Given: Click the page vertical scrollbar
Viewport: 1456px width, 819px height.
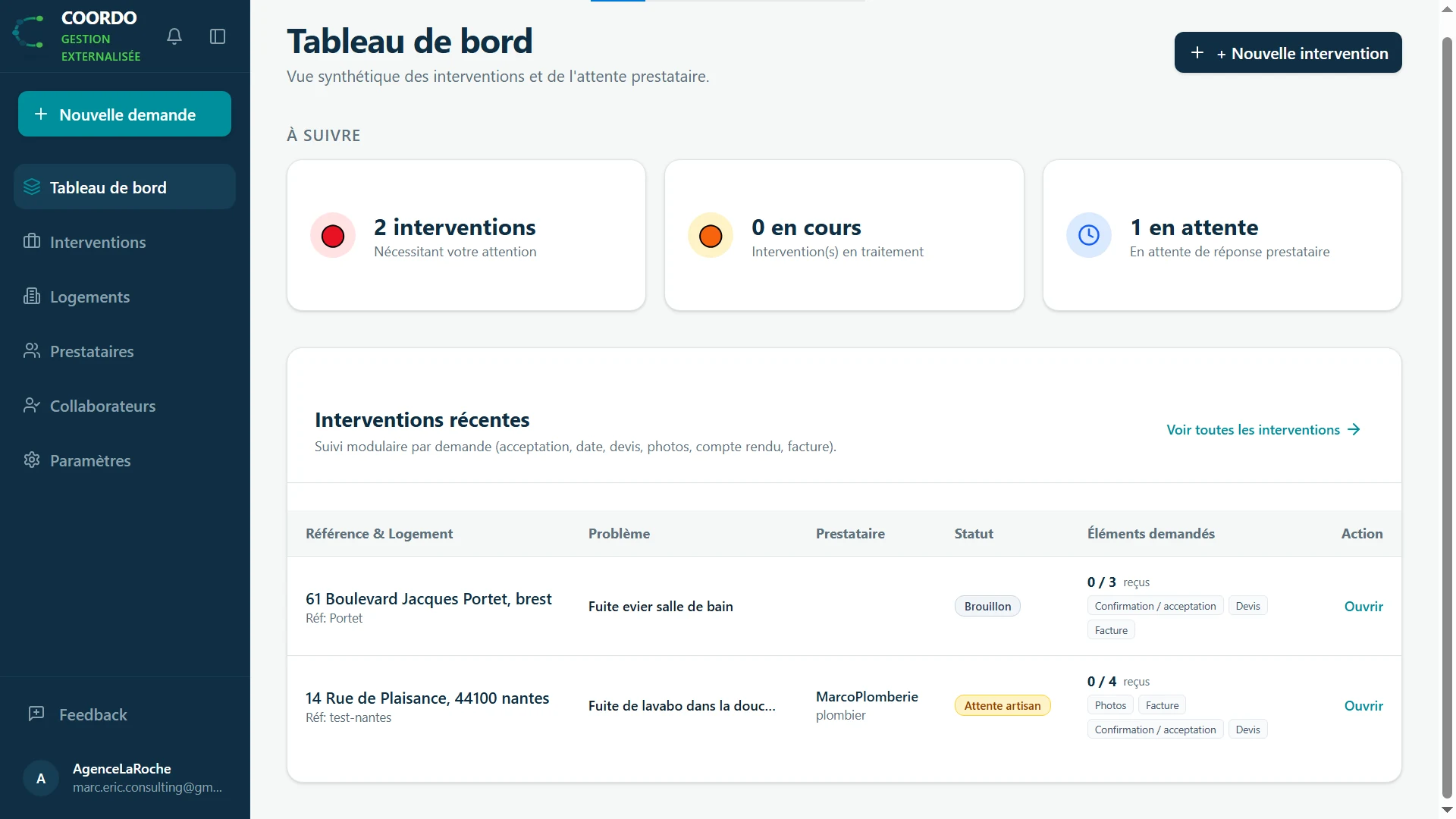Looking at the screenshot, I should 1447,417.
